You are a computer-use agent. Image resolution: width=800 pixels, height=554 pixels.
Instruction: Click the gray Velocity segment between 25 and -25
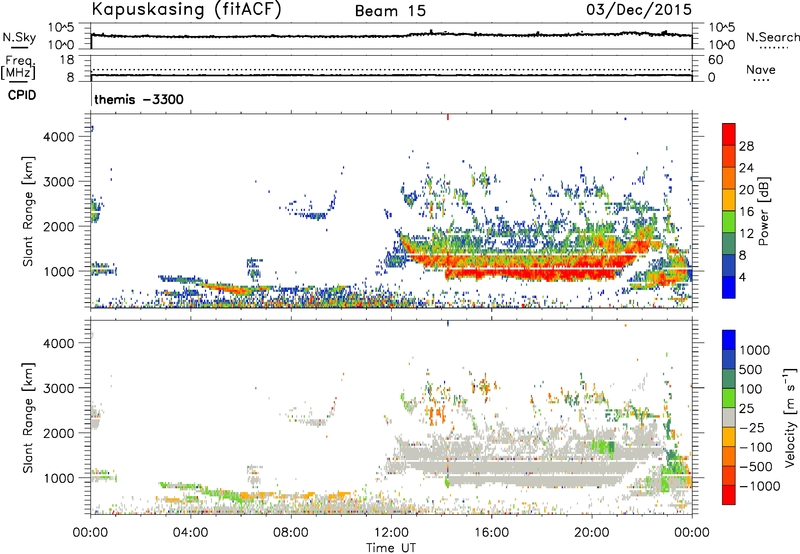(729, 418)
